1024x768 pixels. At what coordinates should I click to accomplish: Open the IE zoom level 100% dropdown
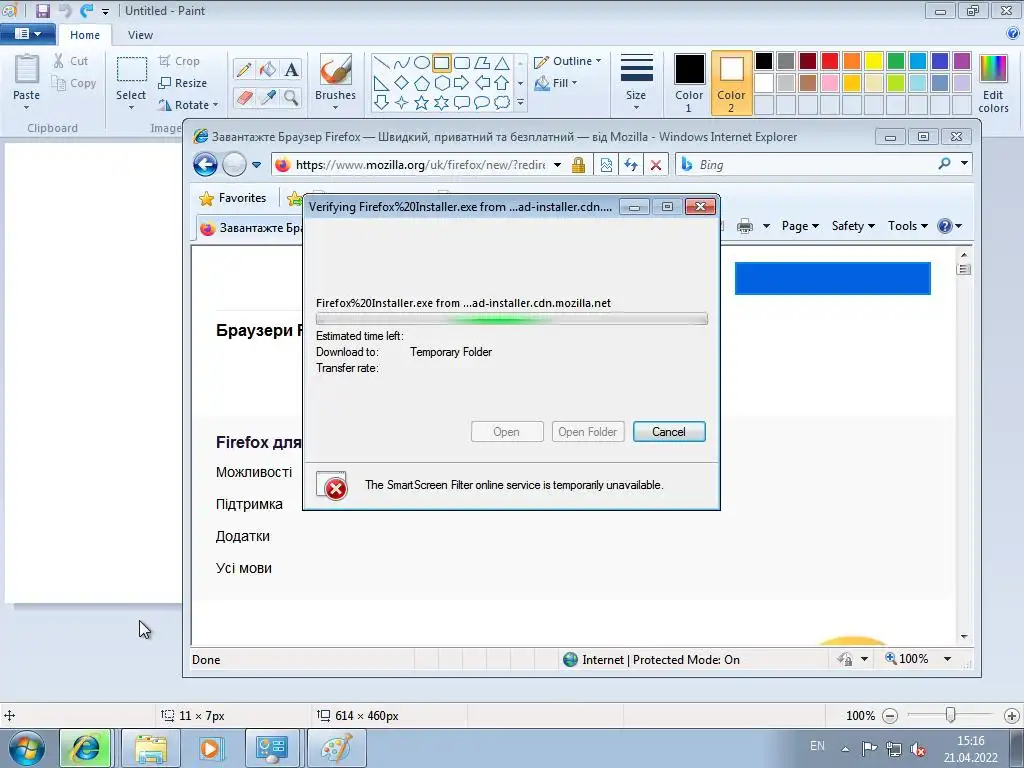(x=948, y=659)
